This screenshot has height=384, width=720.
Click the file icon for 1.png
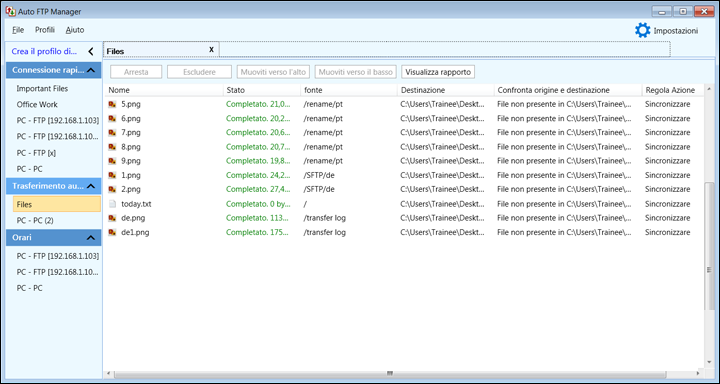click(x=112, y=175)
